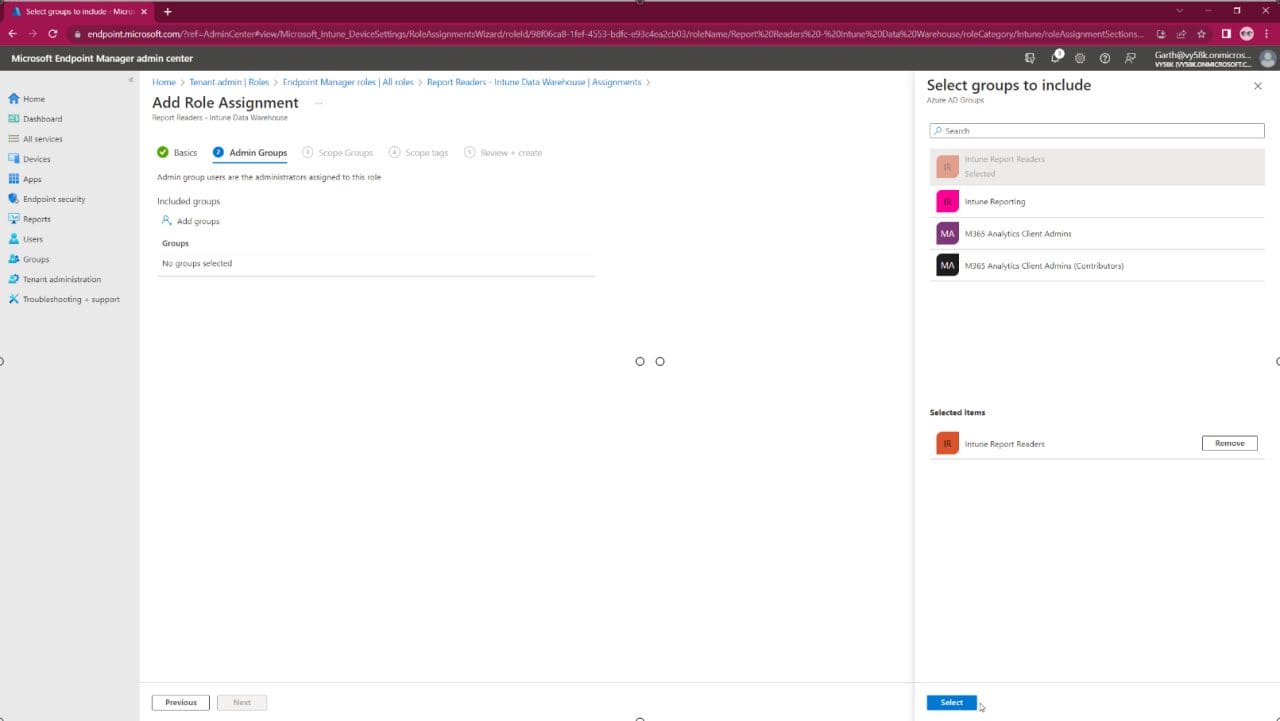The height and width of the screenshot is (721, 1280).
Task: Click the Search field in the groups panel
Action: (1096, 130)
